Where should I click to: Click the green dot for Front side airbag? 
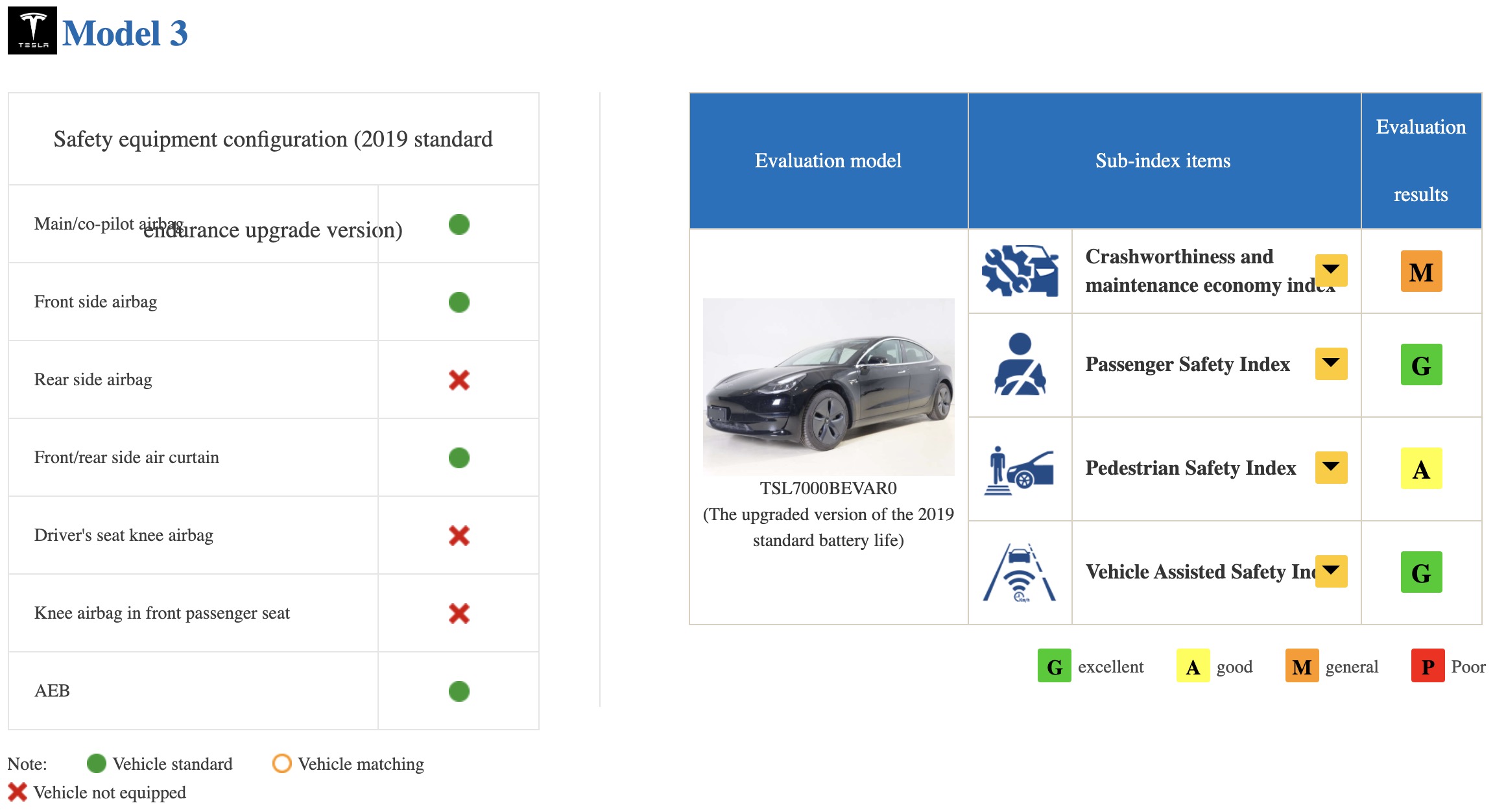[x=459, y=302]
